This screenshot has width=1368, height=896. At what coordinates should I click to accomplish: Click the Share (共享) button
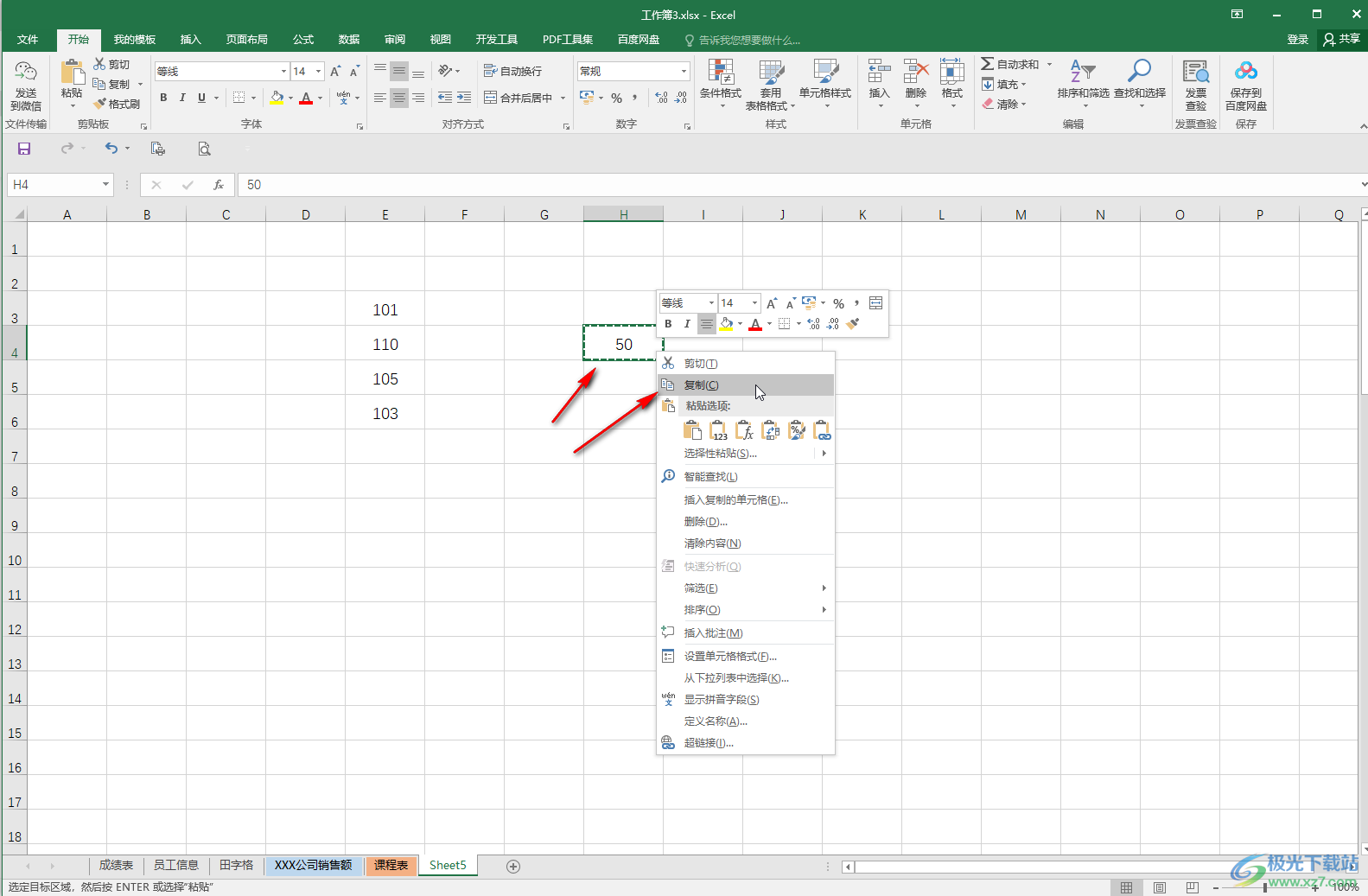point(1341,40)
